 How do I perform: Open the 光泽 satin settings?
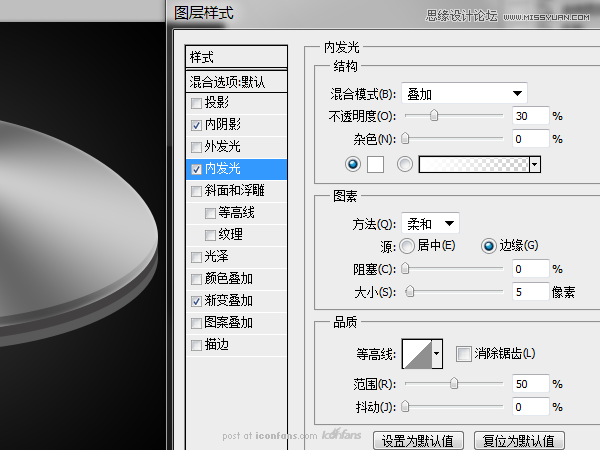[216, 256]
